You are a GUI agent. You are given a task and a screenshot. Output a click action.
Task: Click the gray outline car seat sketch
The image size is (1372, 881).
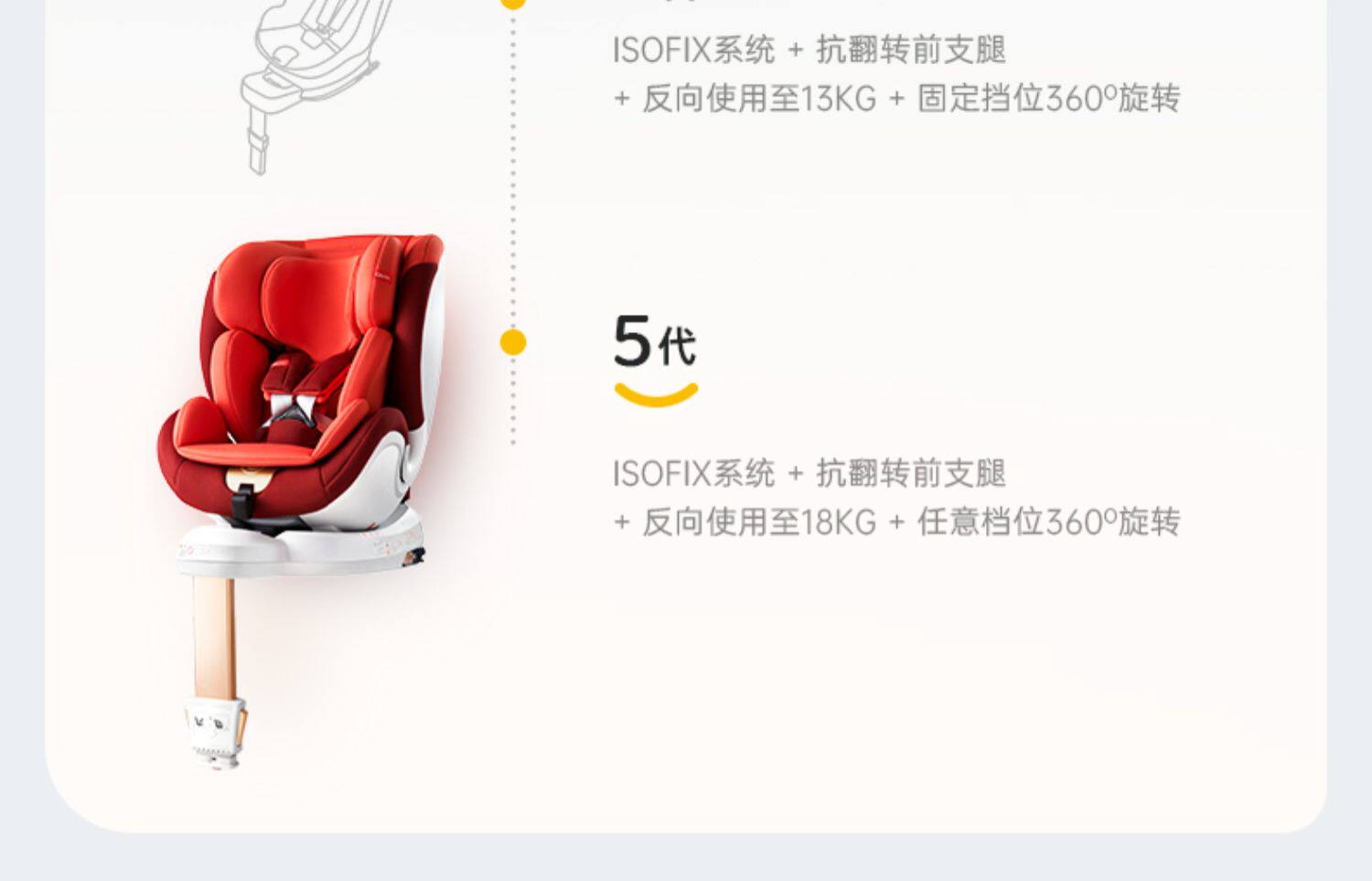(311, 84)
